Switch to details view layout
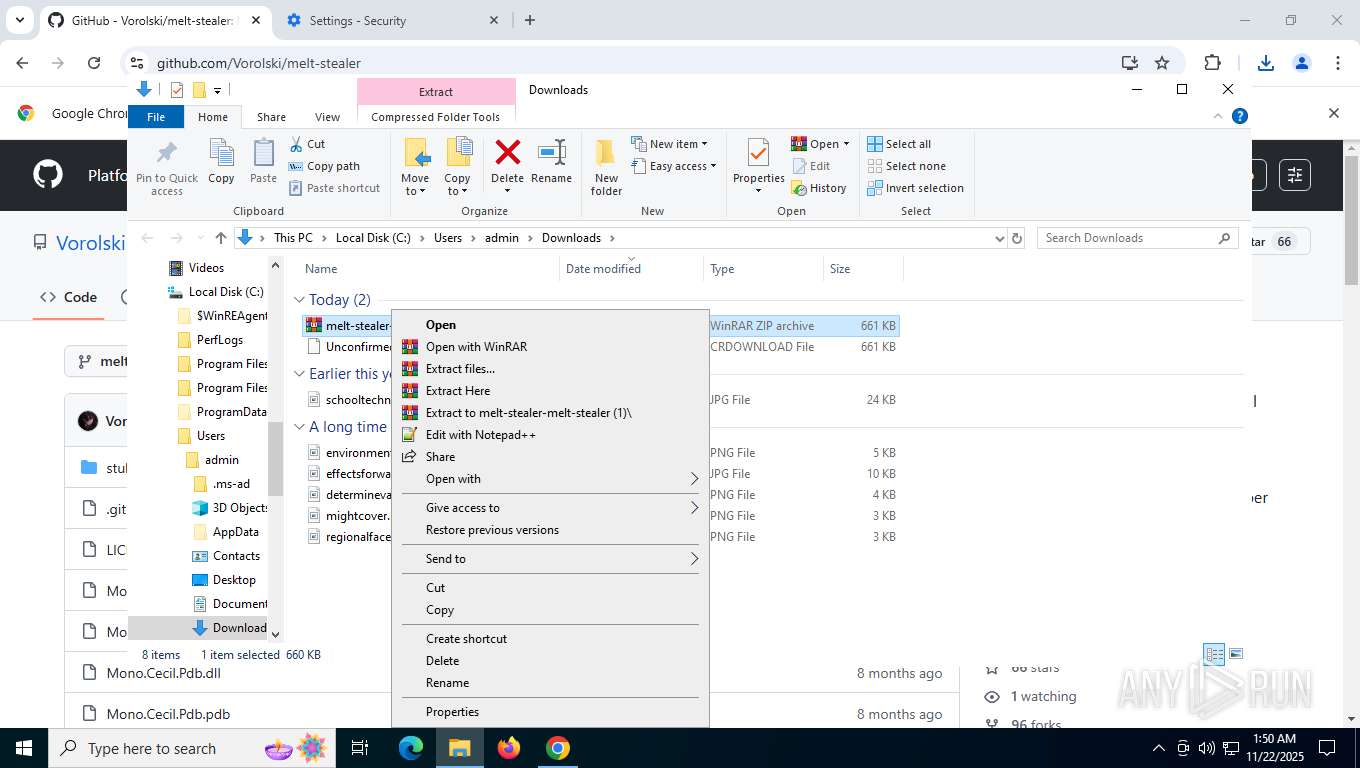The width and height of the screenshot is (1360, 768). (1214, 654)
